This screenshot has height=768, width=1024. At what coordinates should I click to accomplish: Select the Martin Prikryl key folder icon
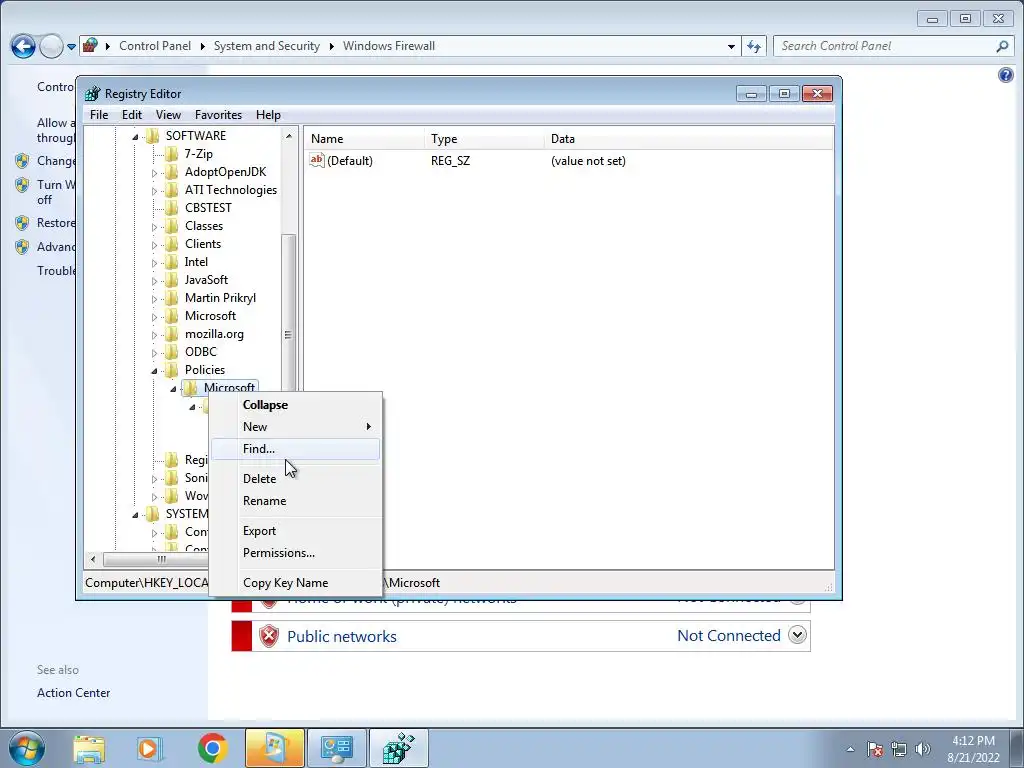[x=172, y=298]
